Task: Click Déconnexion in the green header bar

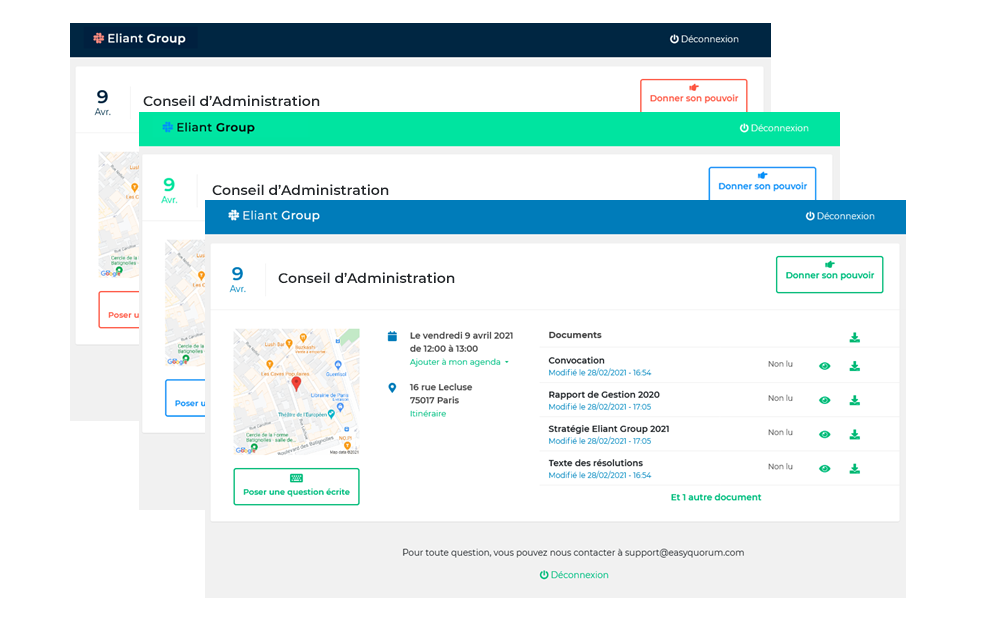Action: (x=772, y=128)
